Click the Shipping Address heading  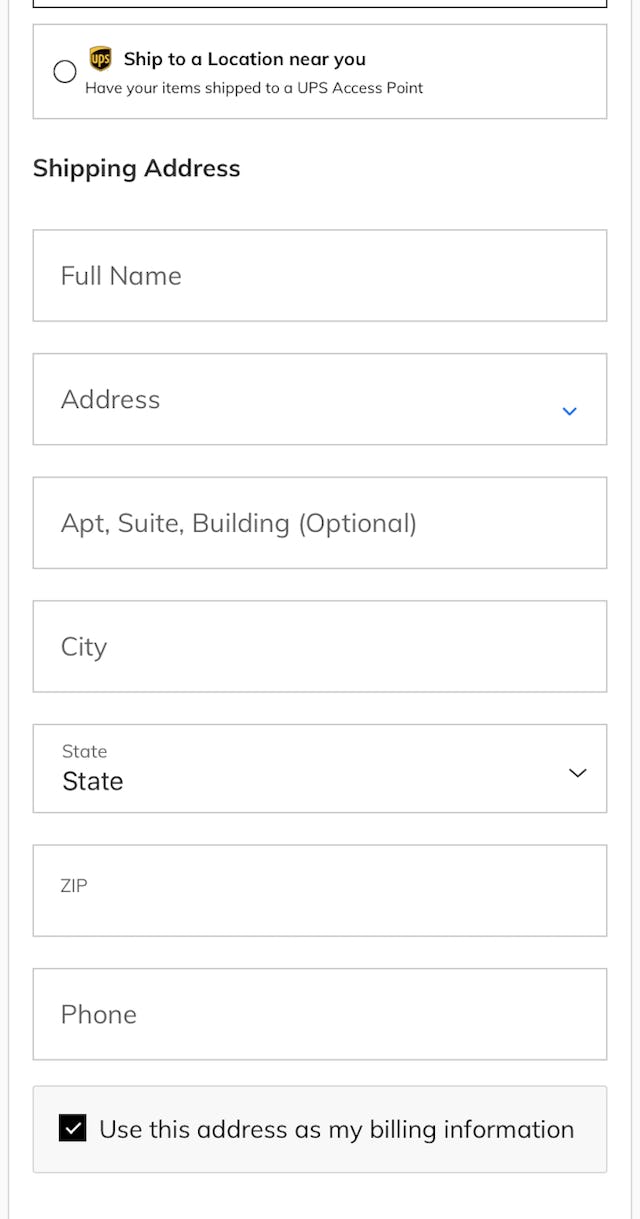[136, 168]
